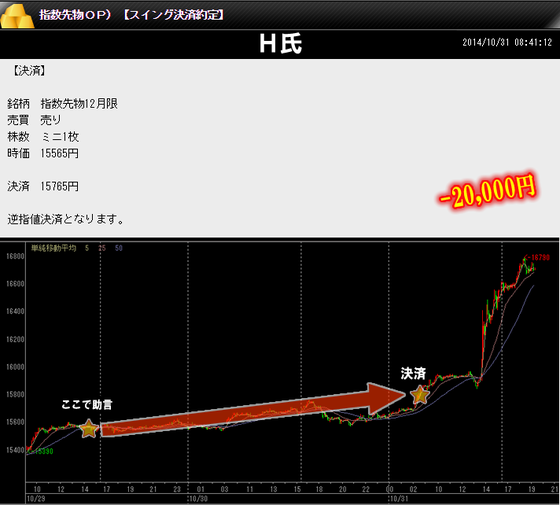Click the gold bars icon in header
560x505 pixels.
click(17, 16)
